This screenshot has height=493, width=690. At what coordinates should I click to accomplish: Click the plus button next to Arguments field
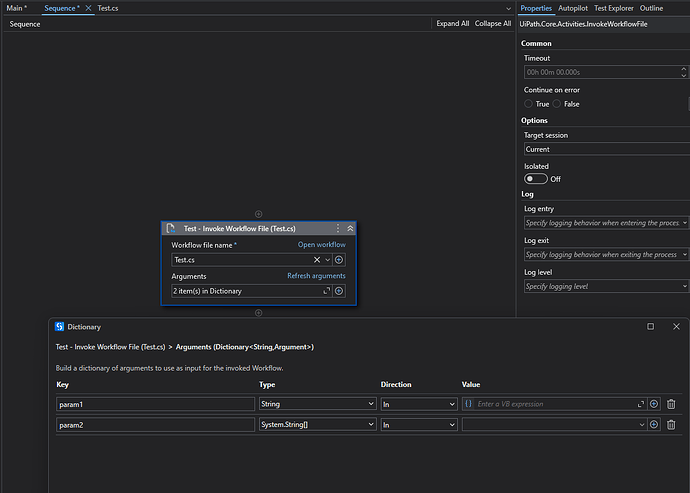[339, 291]
